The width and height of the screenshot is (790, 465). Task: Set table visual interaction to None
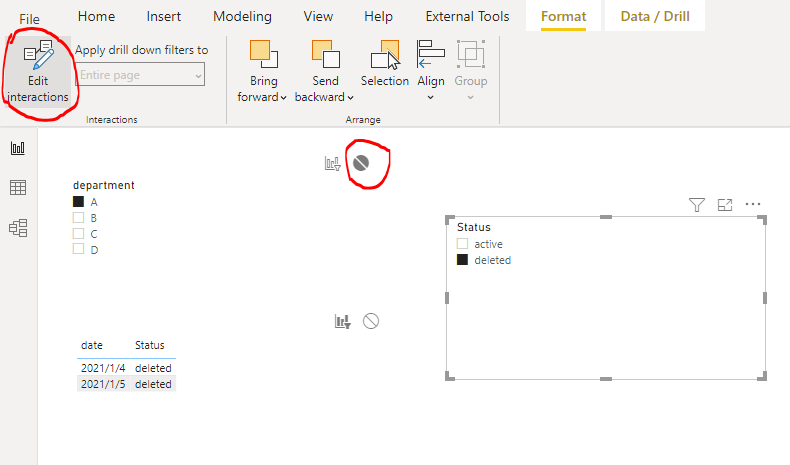click(371, 321)
